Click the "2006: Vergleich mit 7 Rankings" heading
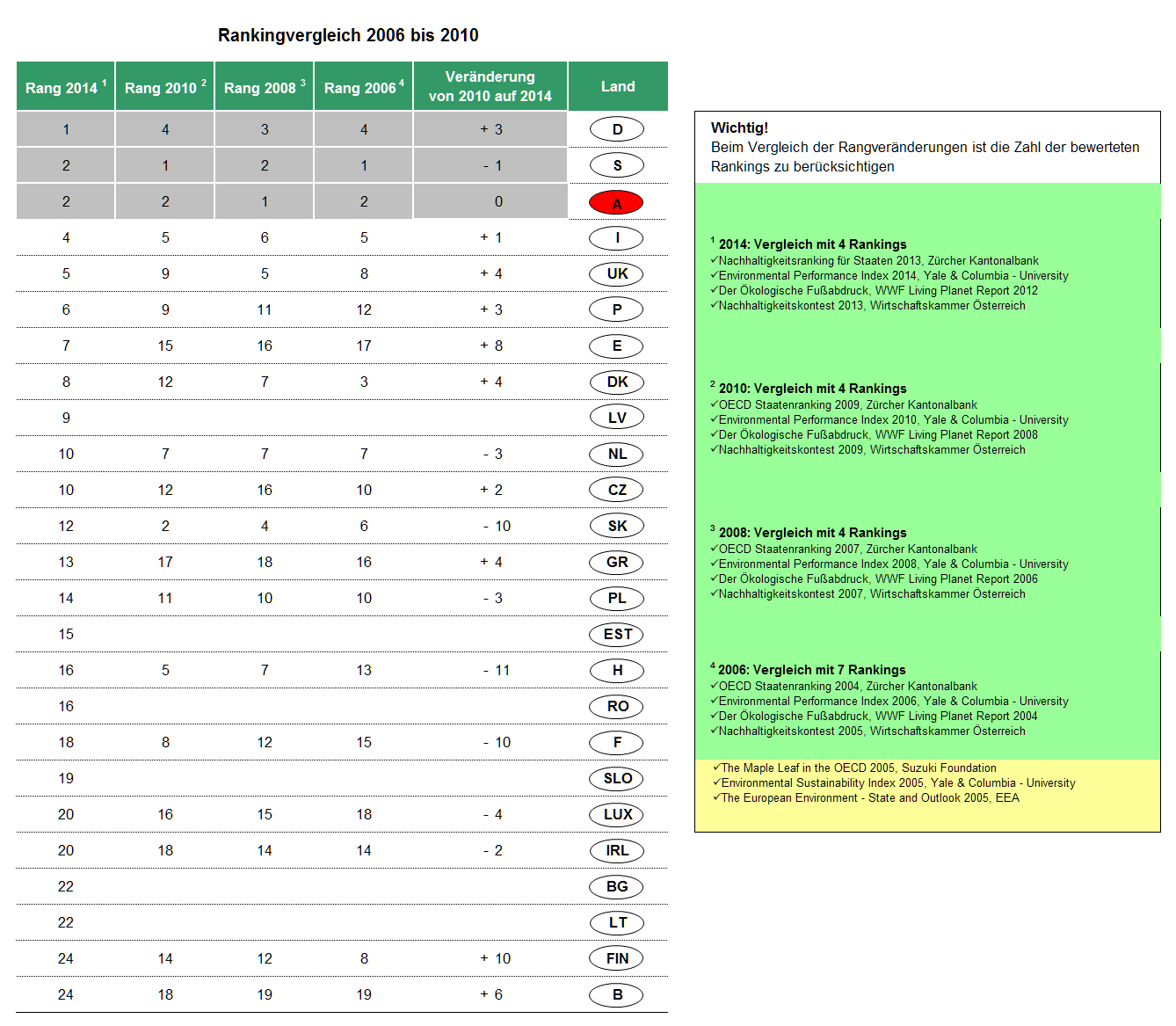Viewport: 1176px width, 1026px height. pyautogui.click(x=811, y=670)
